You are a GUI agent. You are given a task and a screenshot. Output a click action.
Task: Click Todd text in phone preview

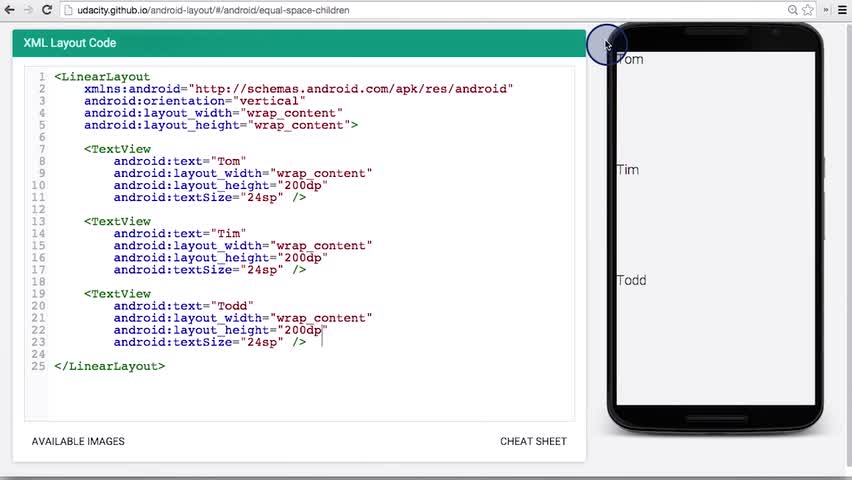(x=631, y=280)
